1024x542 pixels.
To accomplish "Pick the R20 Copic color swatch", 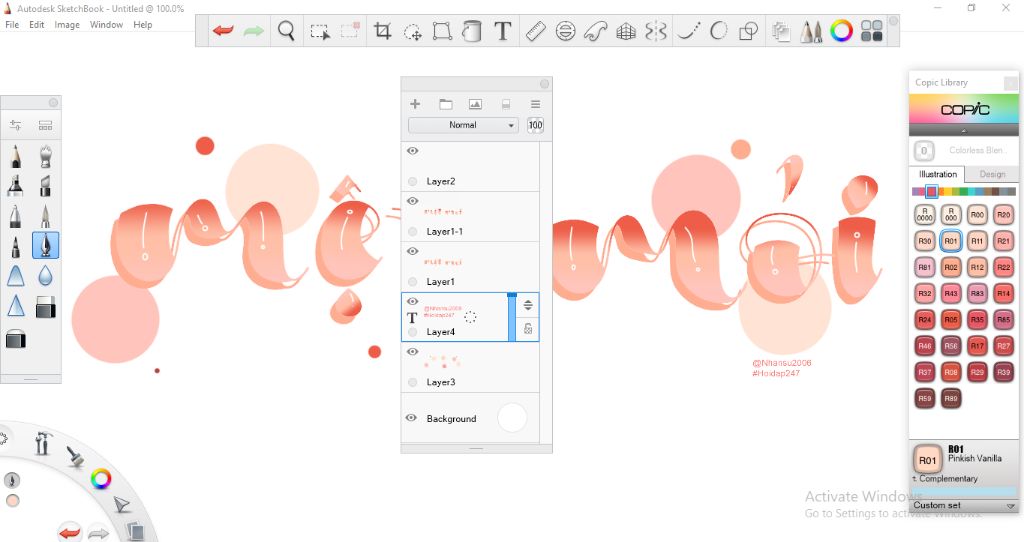I will coord(1003,215).
